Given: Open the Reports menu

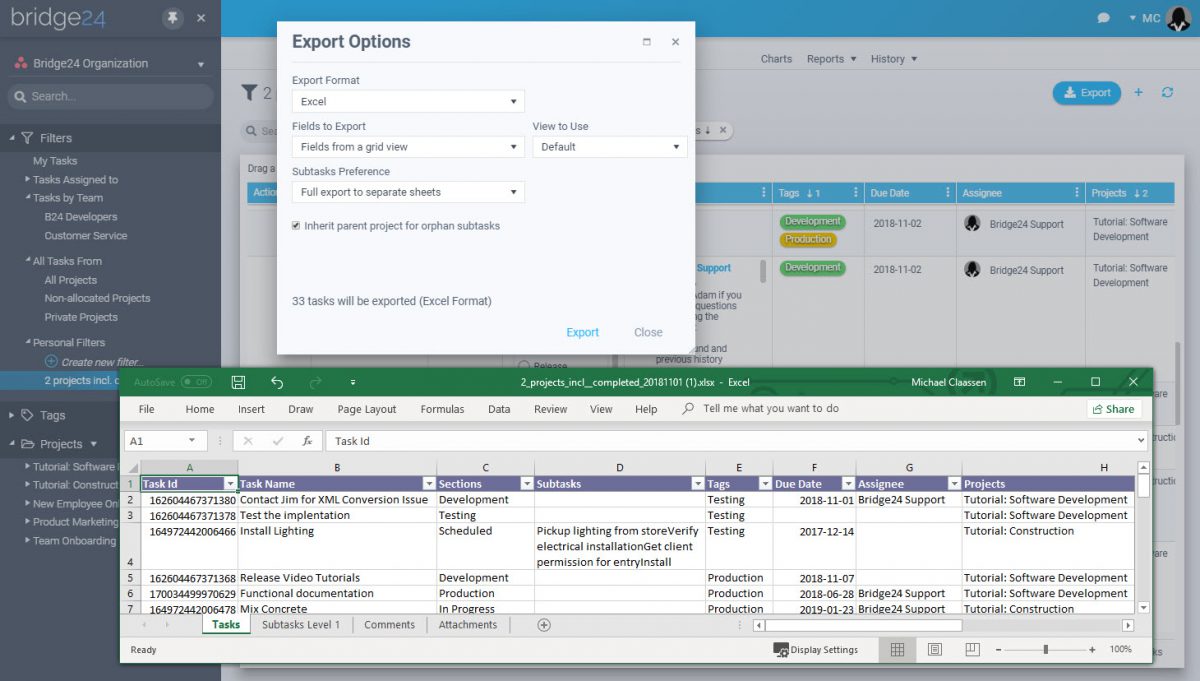Looking at the screenshot, I should pos(831,59).
